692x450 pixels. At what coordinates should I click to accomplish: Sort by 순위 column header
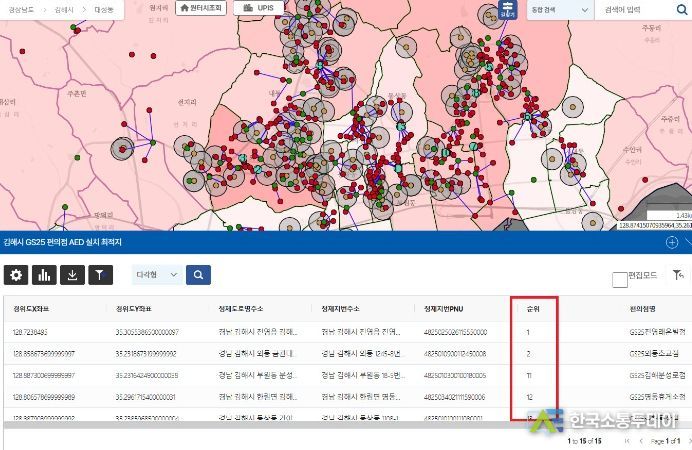pos(533,309)
